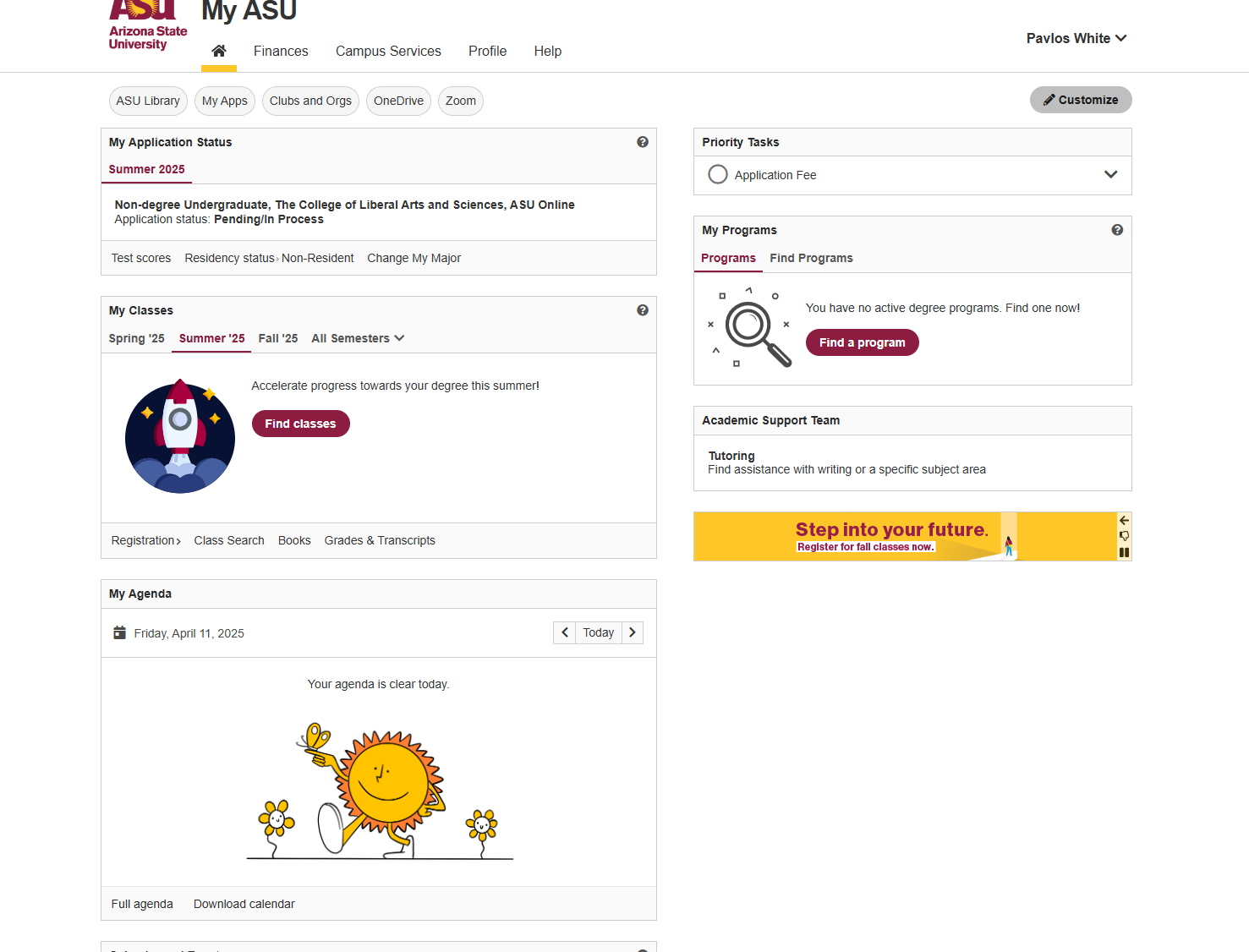The width and height of the screenshot is (1249, 952).
Task: Click the Change My Major link
Action: coord(414,258)
